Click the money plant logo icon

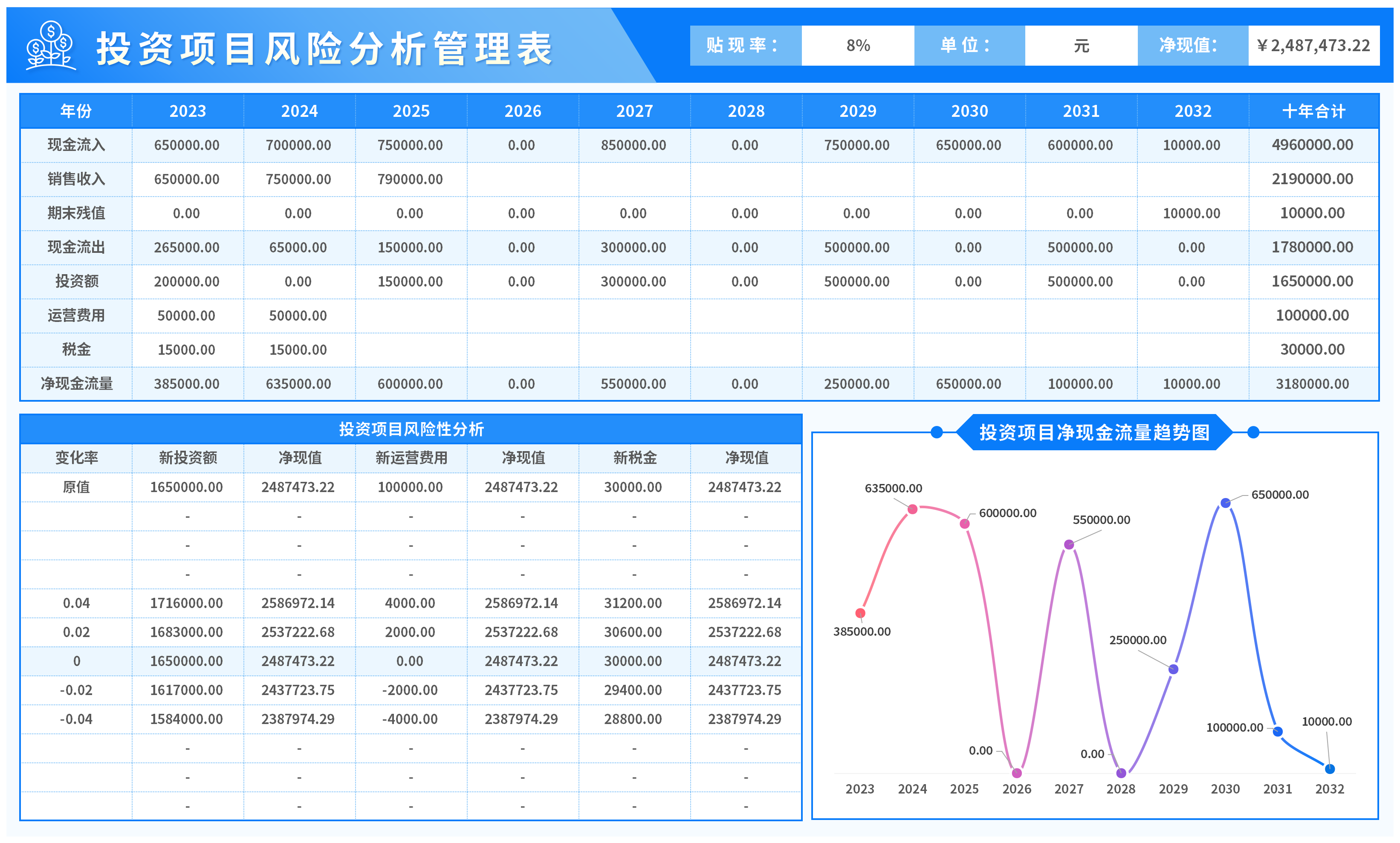pos(51,46)
